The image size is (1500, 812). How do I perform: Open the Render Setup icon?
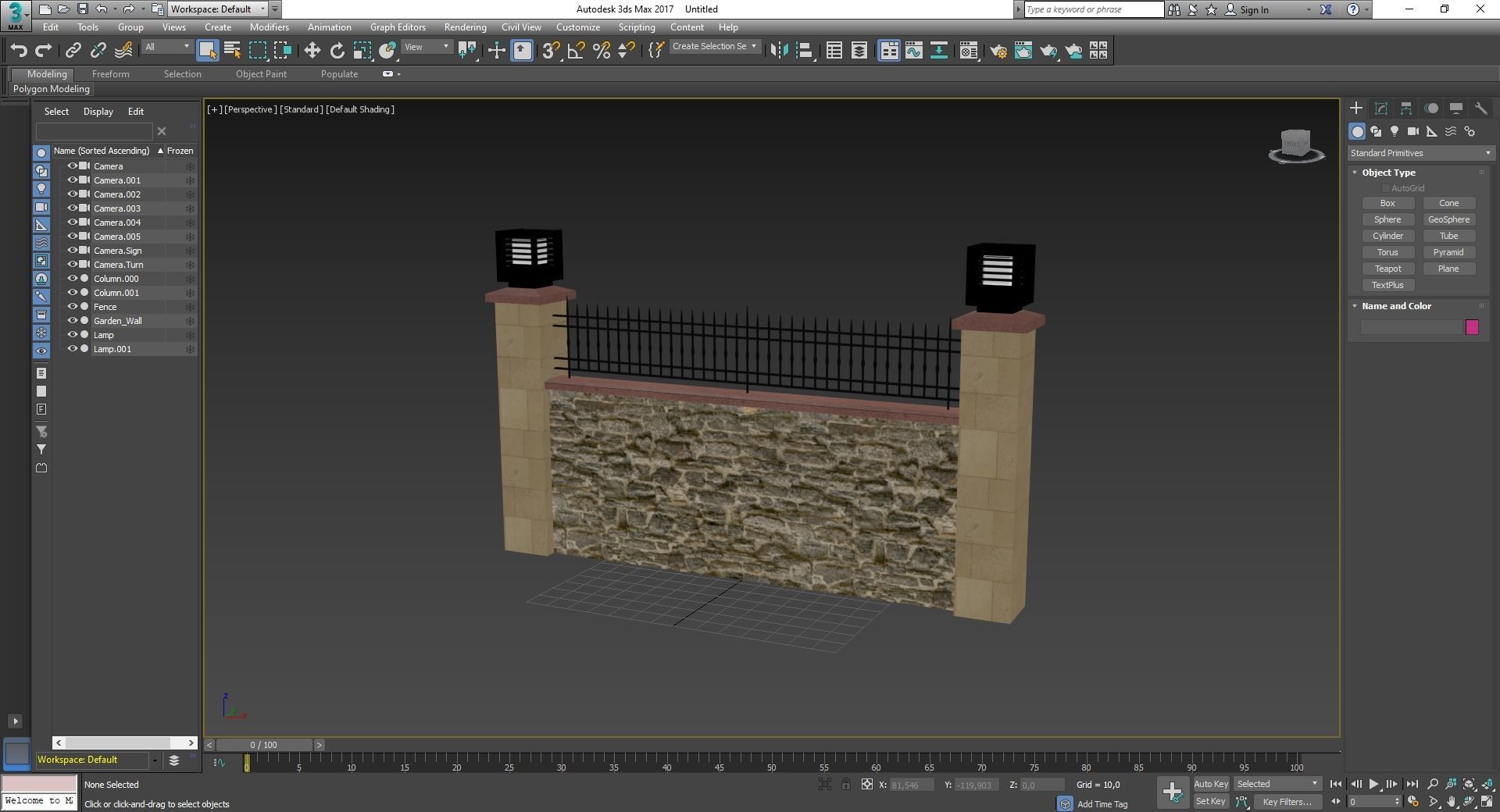[998, 51]
